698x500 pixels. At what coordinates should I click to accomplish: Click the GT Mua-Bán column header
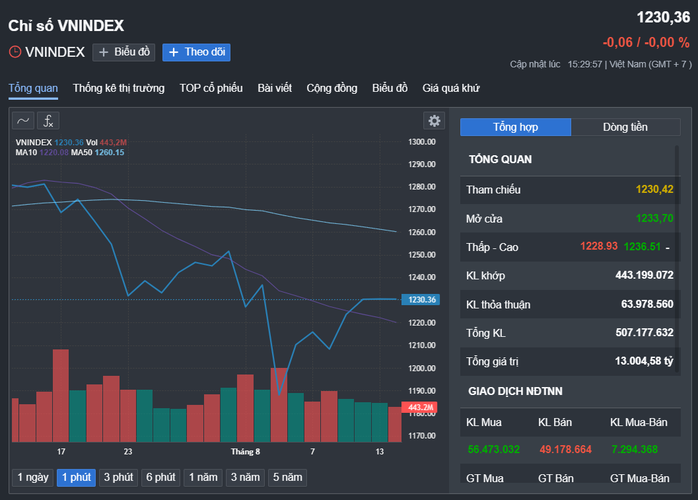point(639,478)
